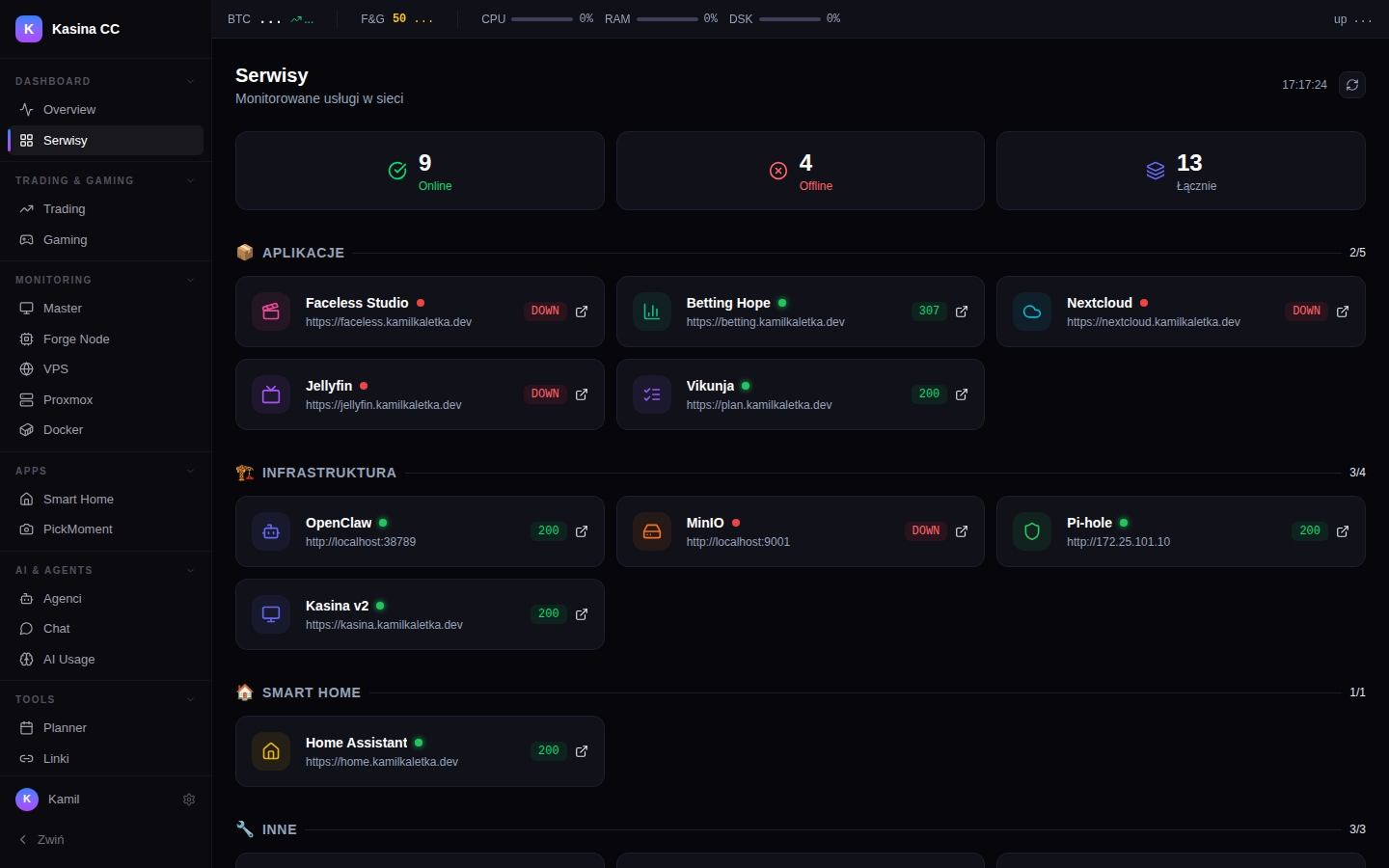Viewport: 1389px width, 868px height.
Task: Click the Vikunja checklist icon
Action: click(x=651, y=394)
